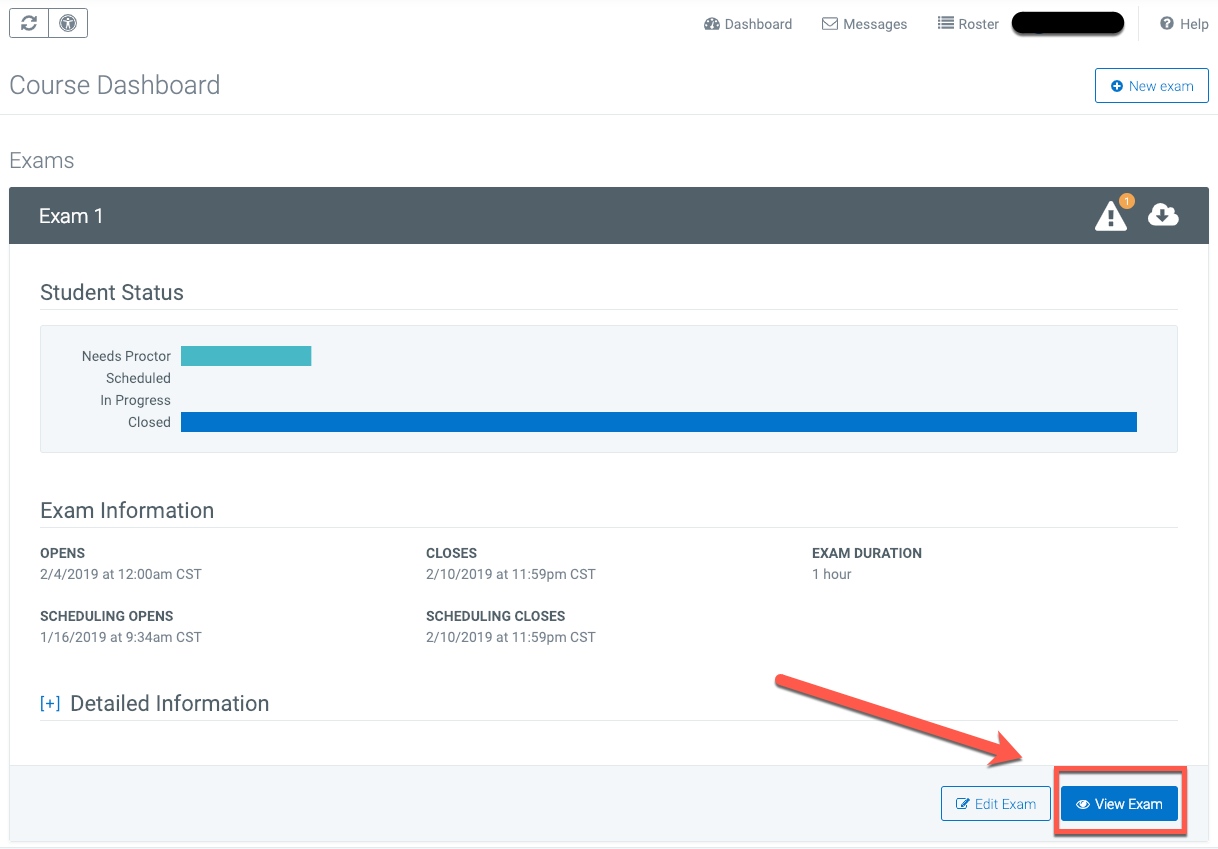Open Messages in the top navigation
This screenshot has width=1218, height=849.
click(865, 24)
